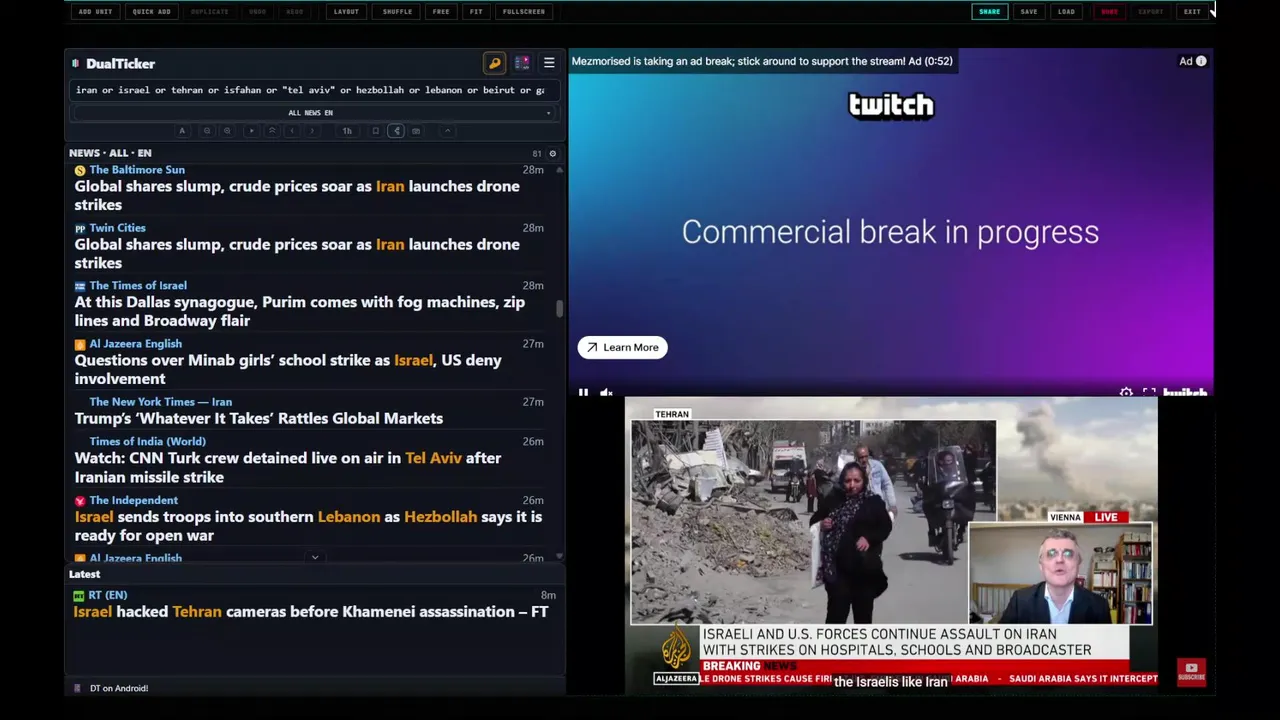Screen dimensions: 1280x720
Task: Click the ADD UNIT button
Action: point(95,12)
